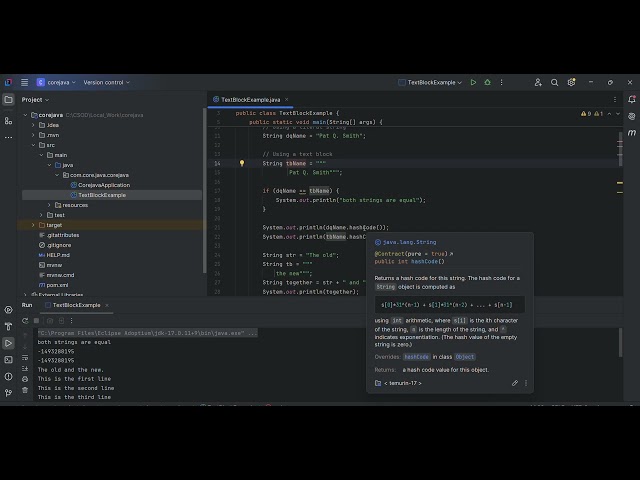The width and height of the screenshot is (640, 480).
Task: Open documentation popup options menu
Action: (x=526, y=383)
